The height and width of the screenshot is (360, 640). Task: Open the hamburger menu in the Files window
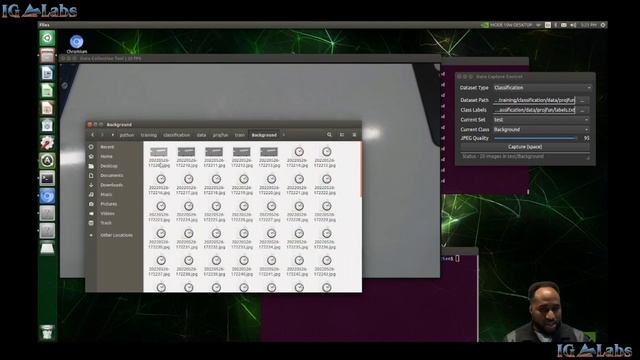click(354, 135)
